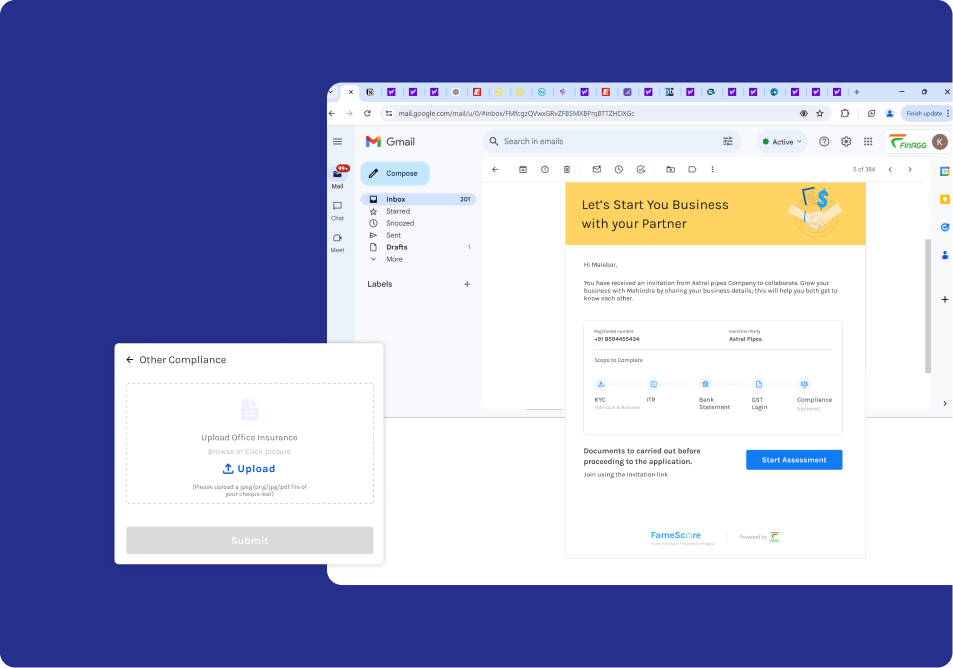Open Google apps grid
Screen dimensions: 953x668
pyautogui.click(x=868, y=142)
